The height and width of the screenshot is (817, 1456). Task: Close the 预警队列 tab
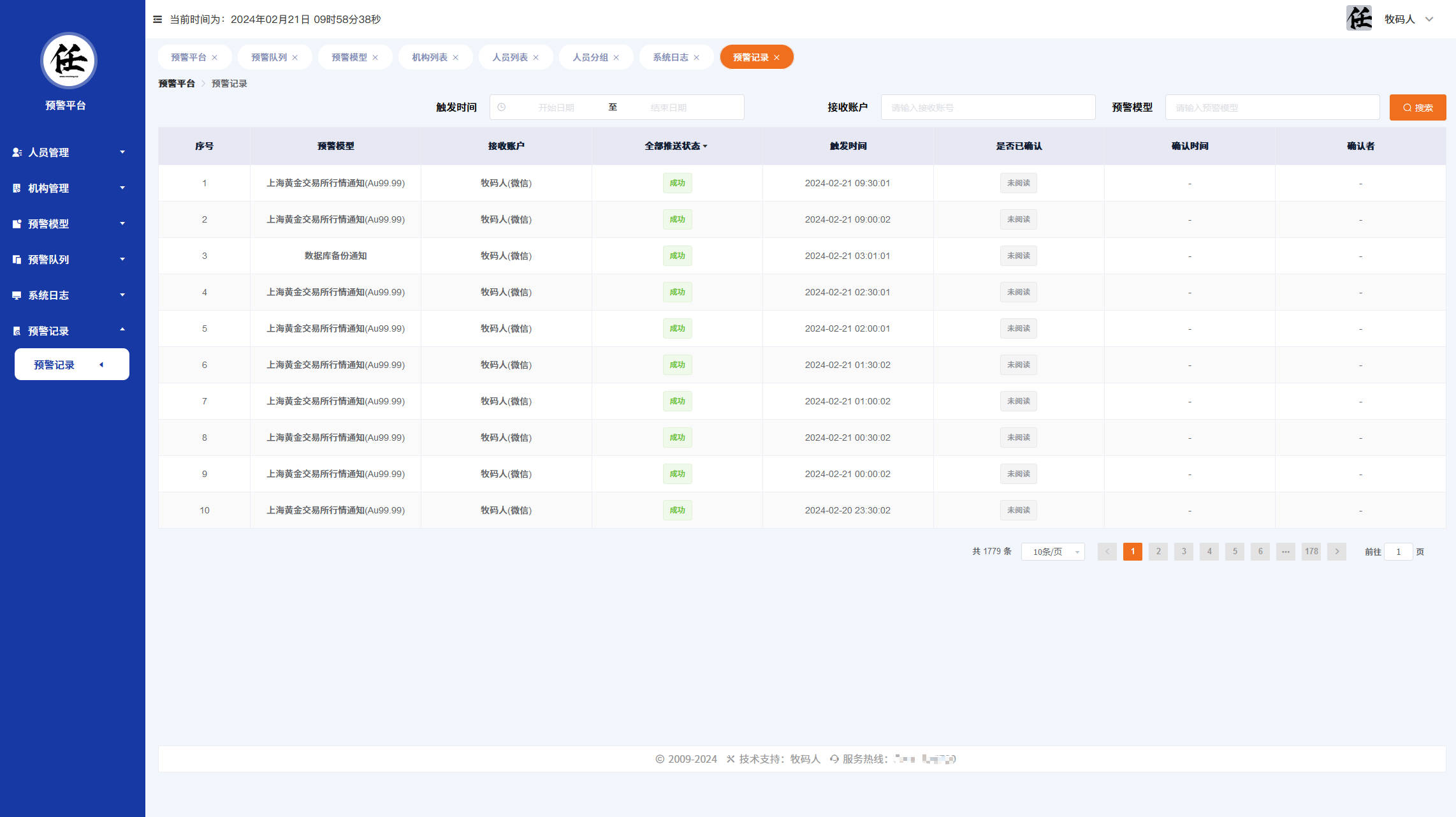point(295,57)
